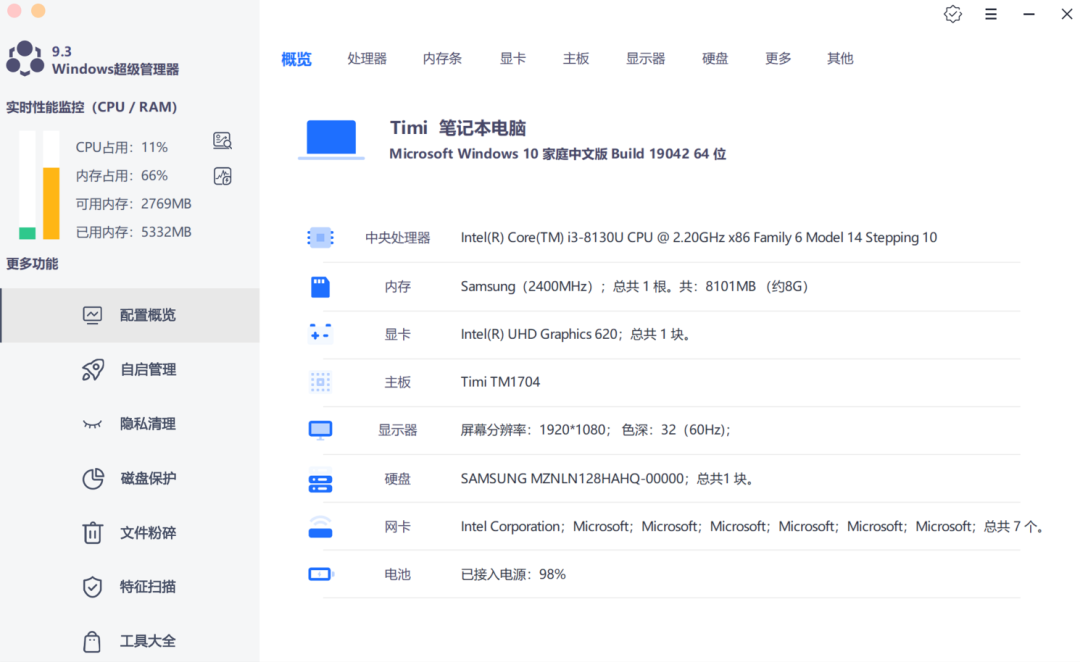
Task: Click the Windows 10 家庭中文版 build text
Action: (x=558, y=154)
